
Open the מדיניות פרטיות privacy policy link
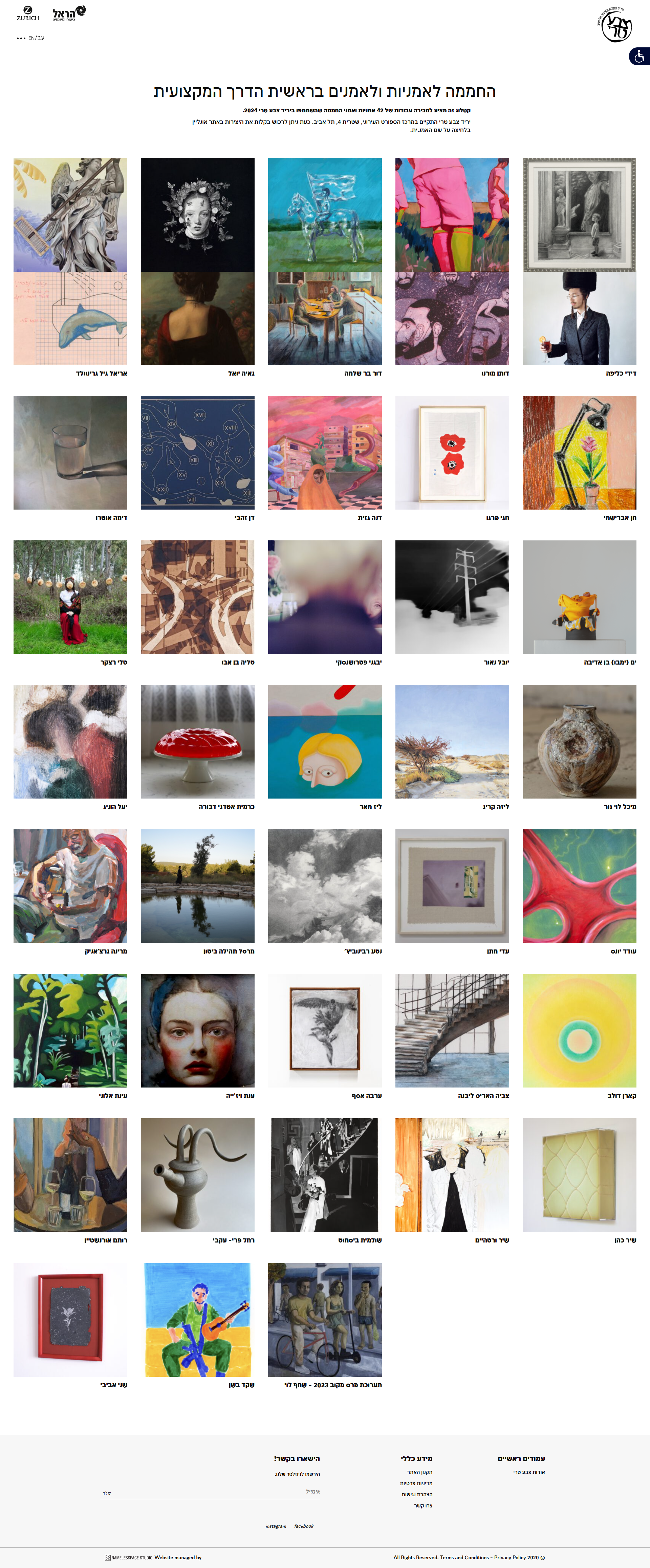416,1483
